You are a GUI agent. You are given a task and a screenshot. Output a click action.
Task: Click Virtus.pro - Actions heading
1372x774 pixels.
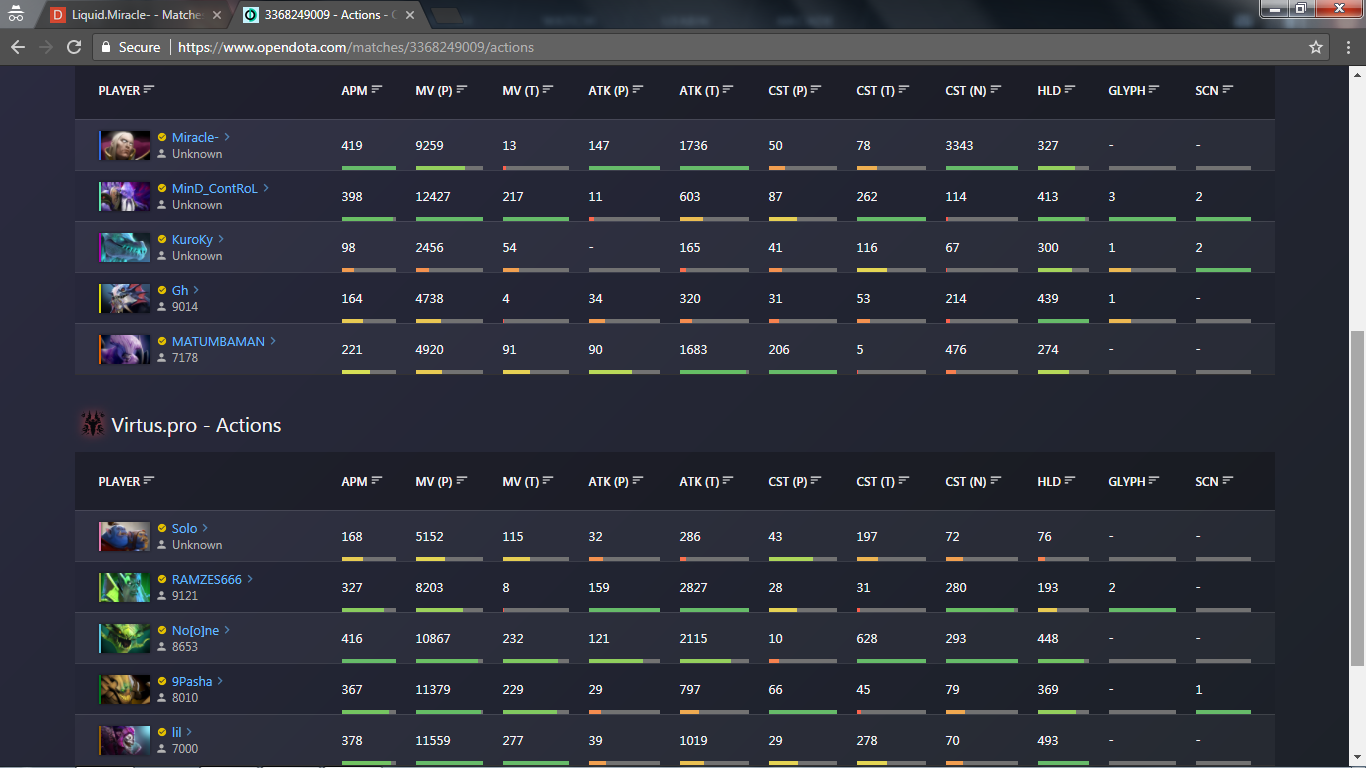click(196, 425)
